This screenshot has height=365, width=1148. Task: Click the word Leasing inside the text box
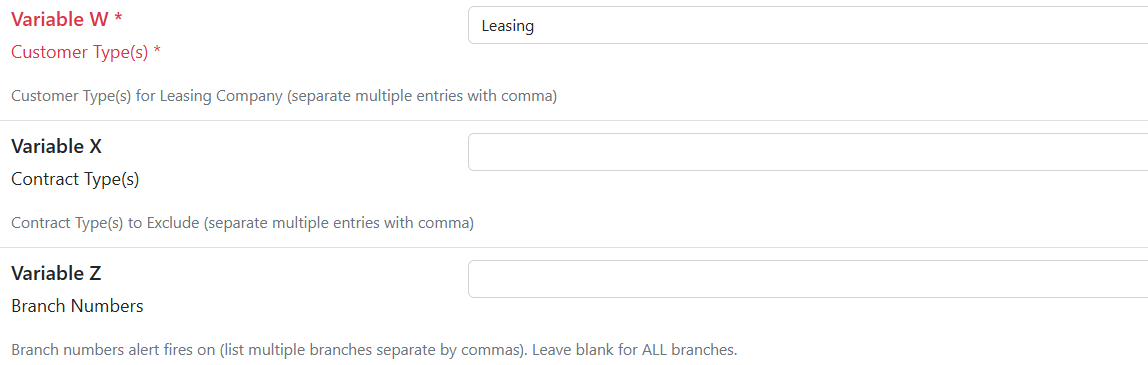pyautogui.click(x=507, y=26)
